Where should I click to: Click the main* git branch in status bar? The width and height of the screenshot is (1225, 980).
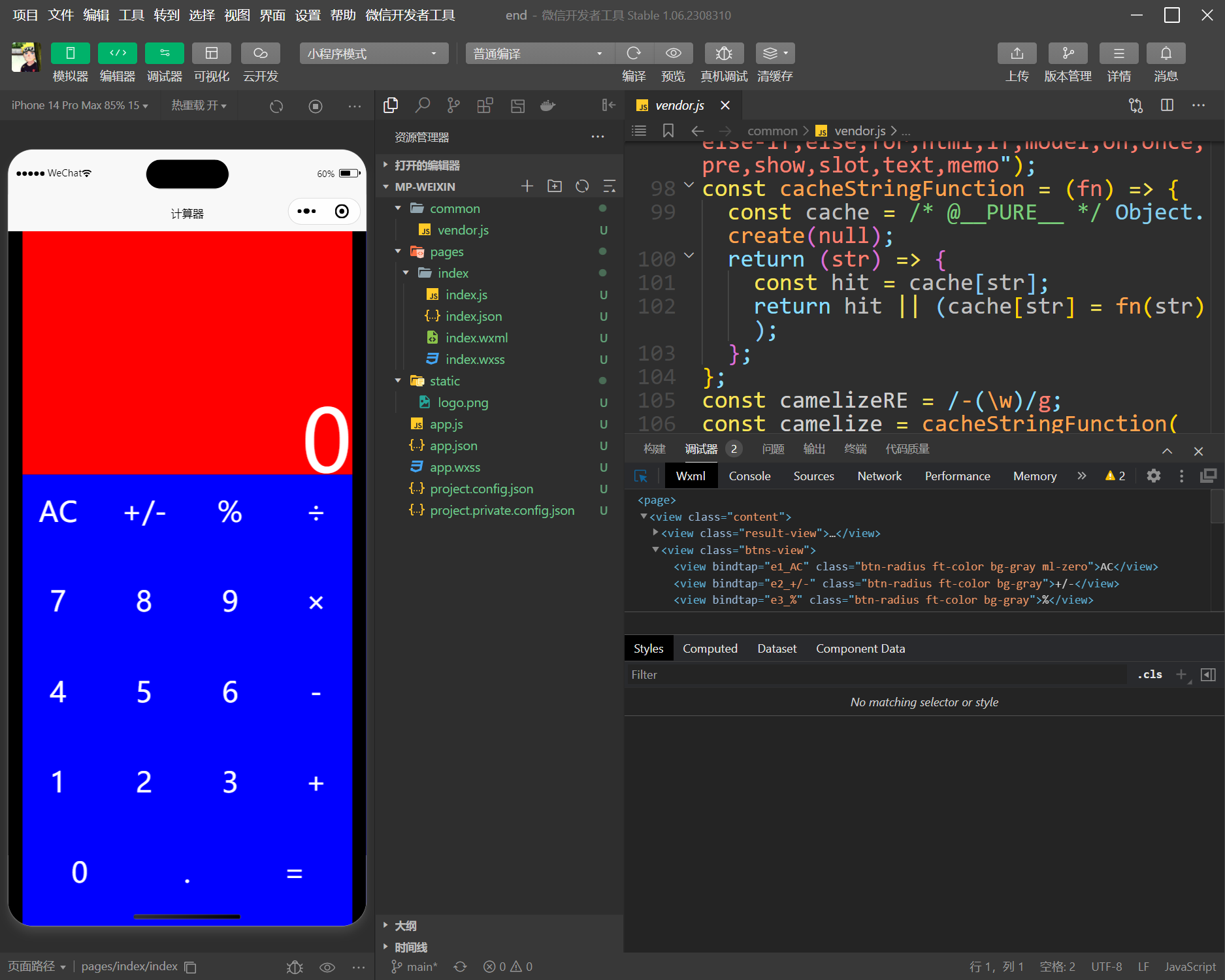(415, 967)
